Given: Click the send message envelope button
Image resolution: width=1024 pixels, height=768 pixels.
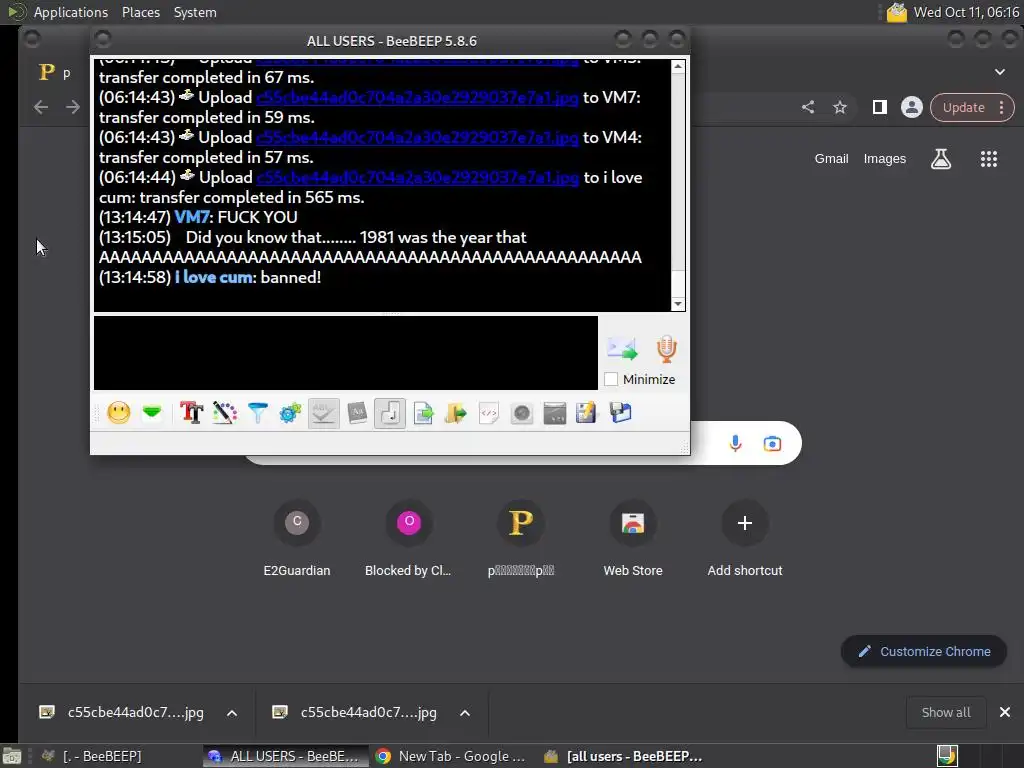Looking at the screenshot, I should click(622, 348).
